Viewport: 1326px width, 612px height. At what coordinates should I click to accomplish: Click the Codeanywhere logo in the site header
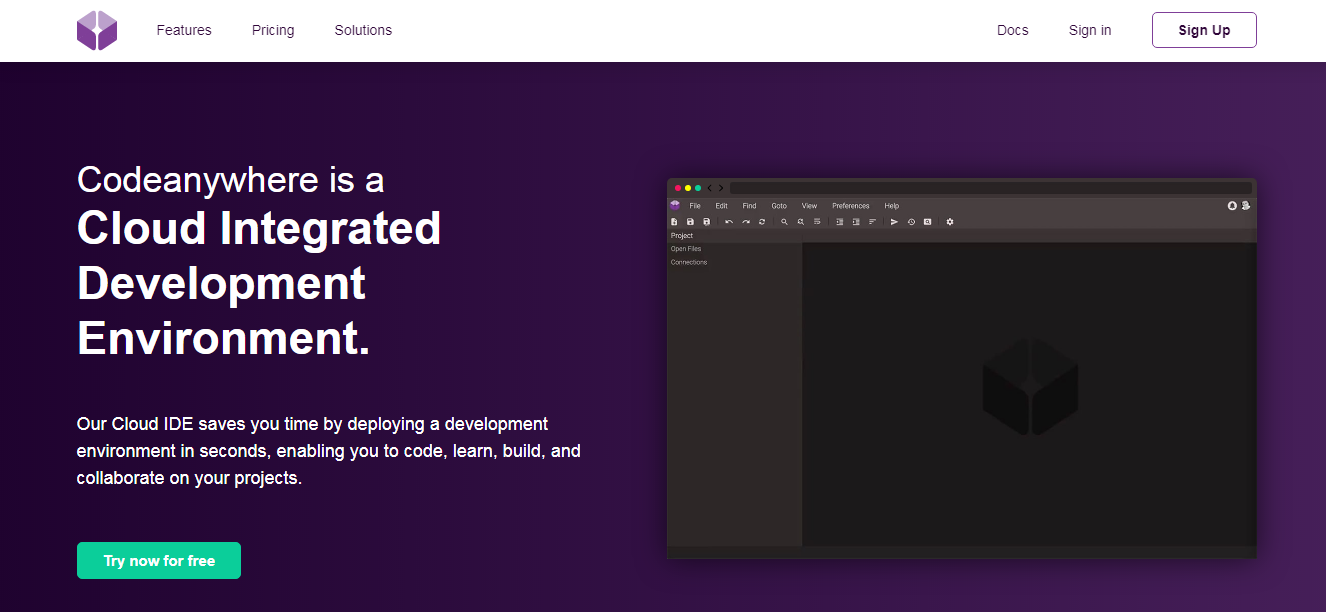coord(97,30)
